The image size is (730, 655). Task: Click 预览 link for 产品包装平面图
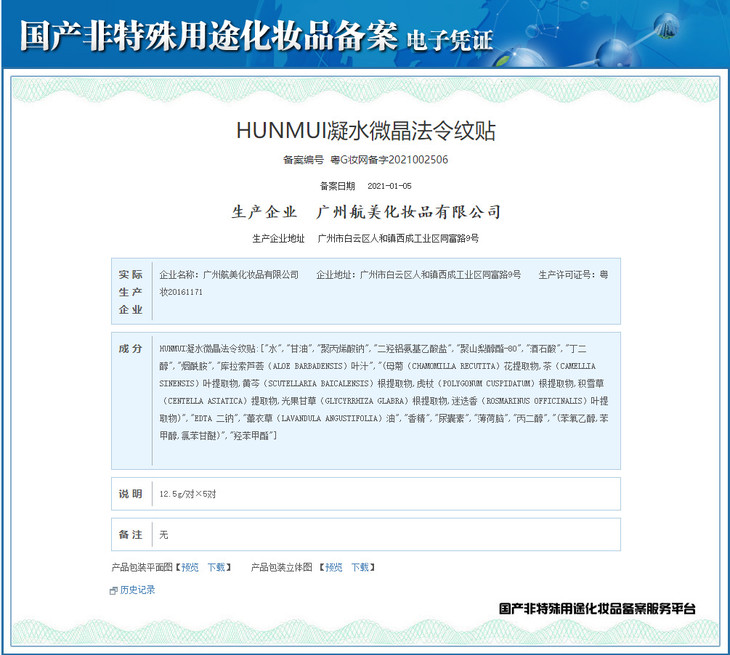point(190,567)
